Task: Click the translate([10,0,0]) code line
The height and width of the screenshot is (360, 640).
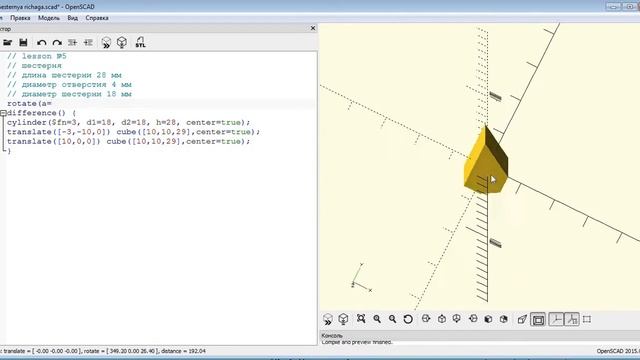Action: [128, 141]
